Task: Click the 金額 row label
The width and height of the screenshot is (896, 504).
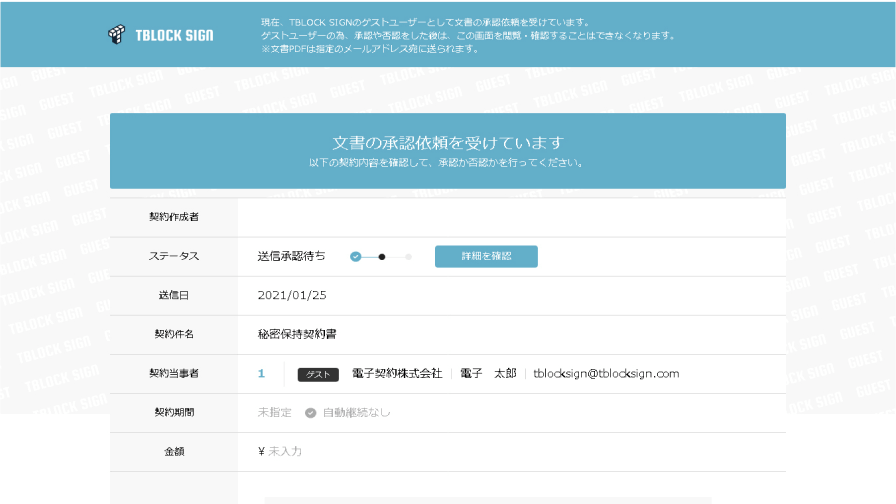Action: 174,451
